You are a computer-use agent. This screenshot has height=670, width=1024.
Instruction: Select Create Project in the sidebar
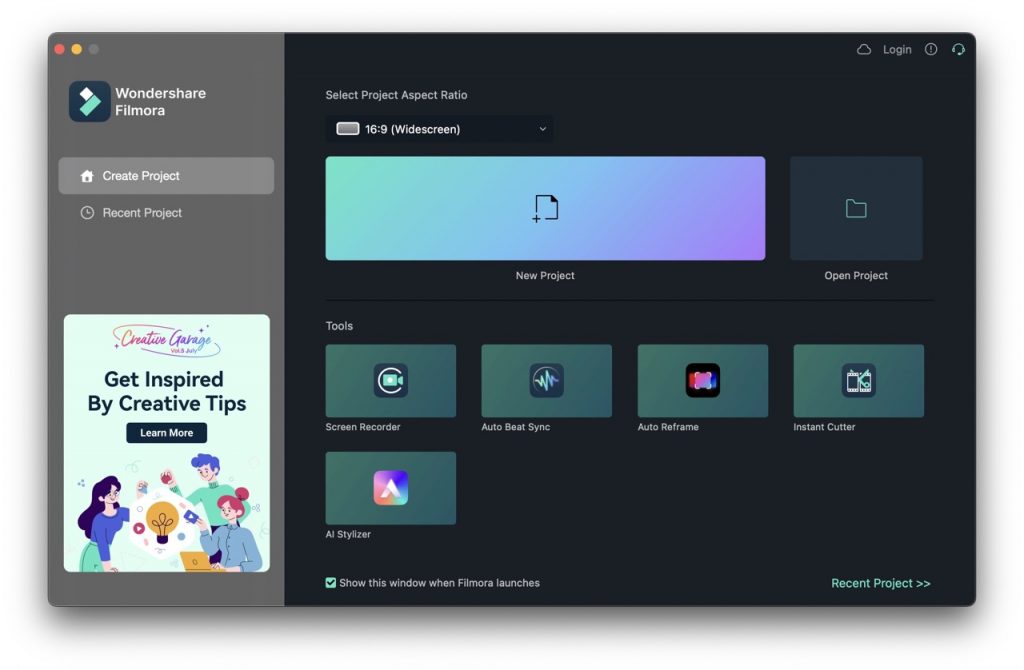(x=166, y=176)
